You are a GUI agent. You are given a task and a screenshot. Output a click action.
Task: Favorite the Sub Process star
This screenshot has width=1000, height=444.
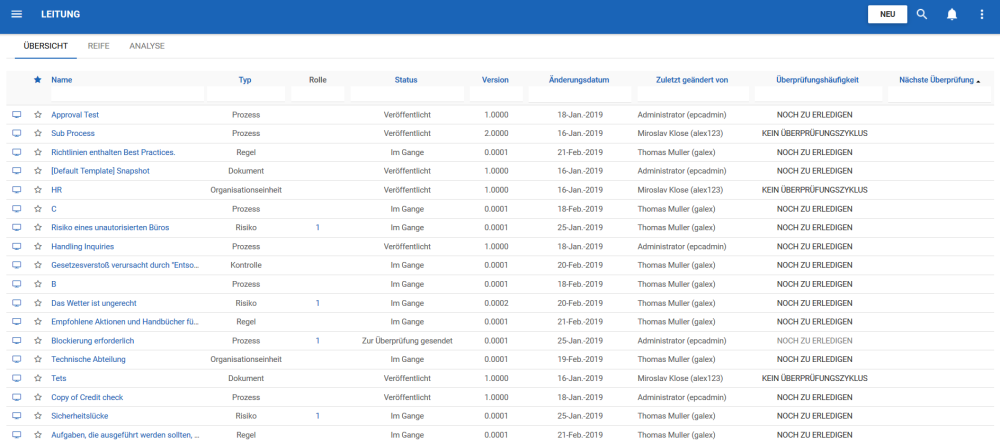pyautogui.click(x=38, y=133)
